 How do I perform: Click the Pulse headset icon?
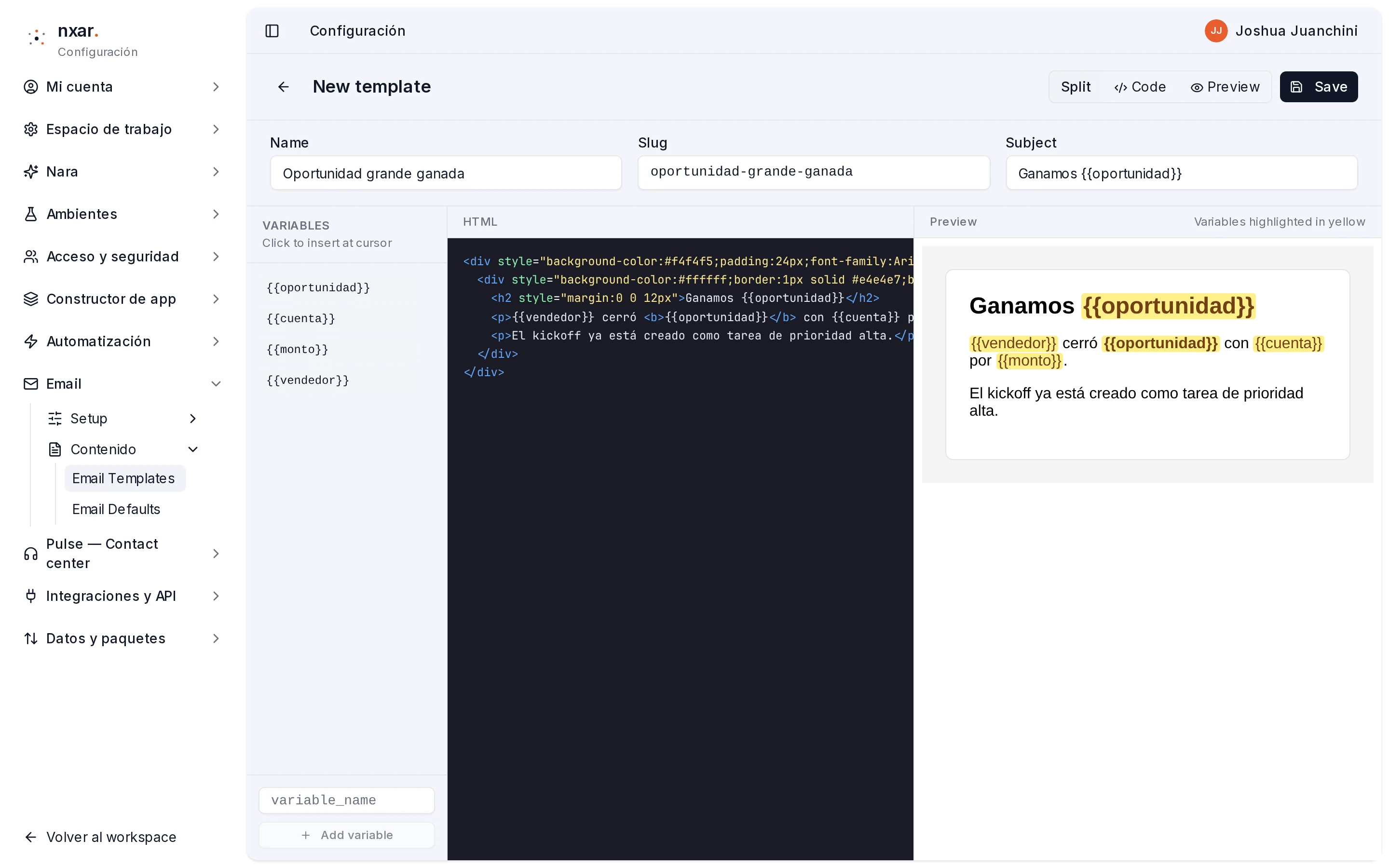point(30,554)
